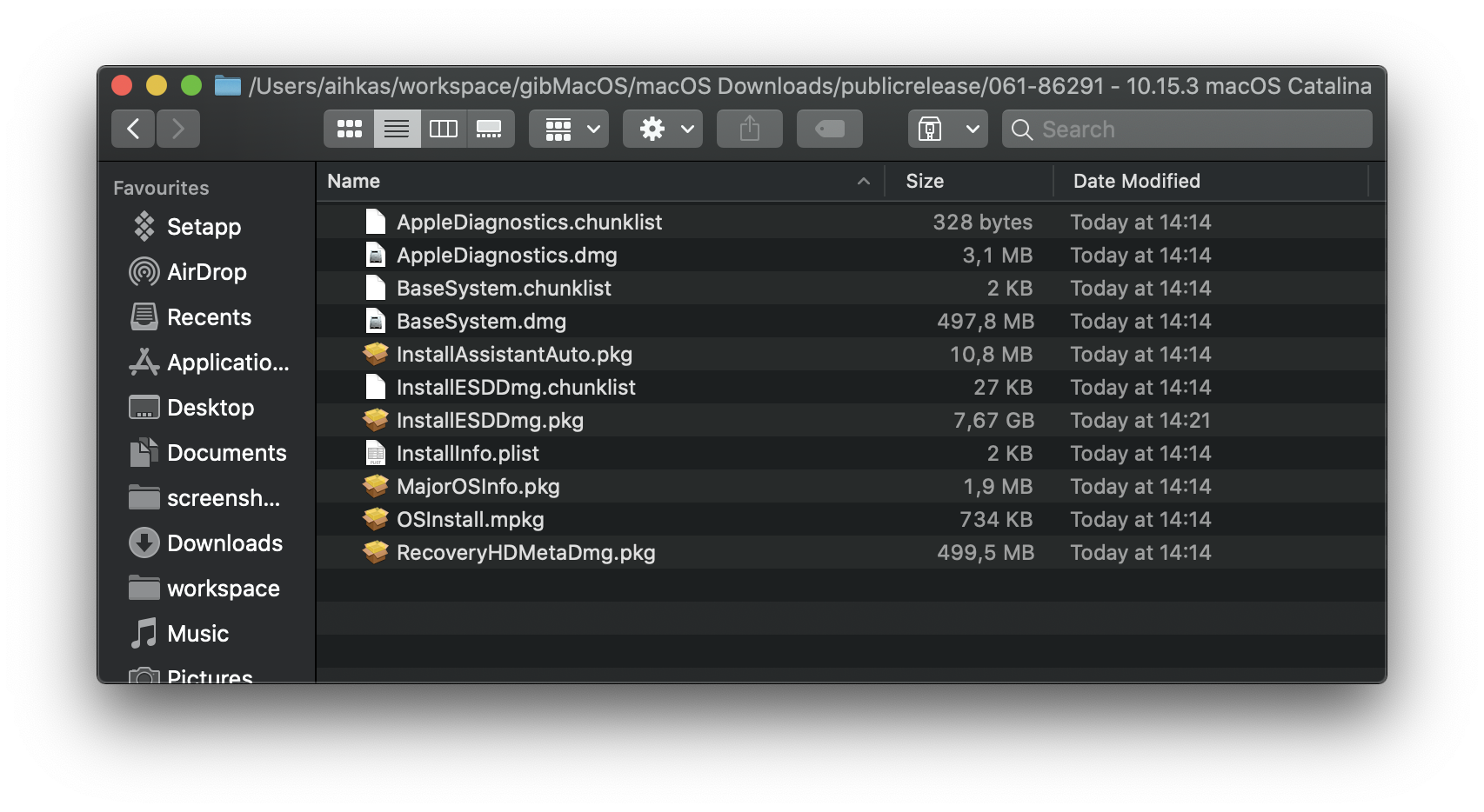Image resolution: width=1484 pixels, height=812 pixels.
Task: Click the InstallAssistantAuto.pkg package icon
Action: pos(376,354)
